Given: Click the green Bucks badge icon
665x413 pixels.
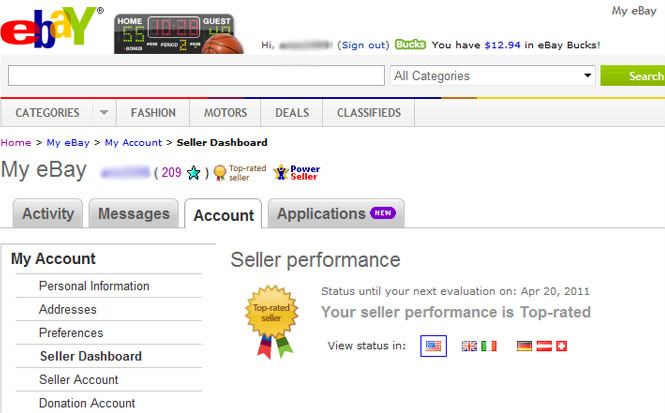Looking at the screenshot, I should click(410, 44).
